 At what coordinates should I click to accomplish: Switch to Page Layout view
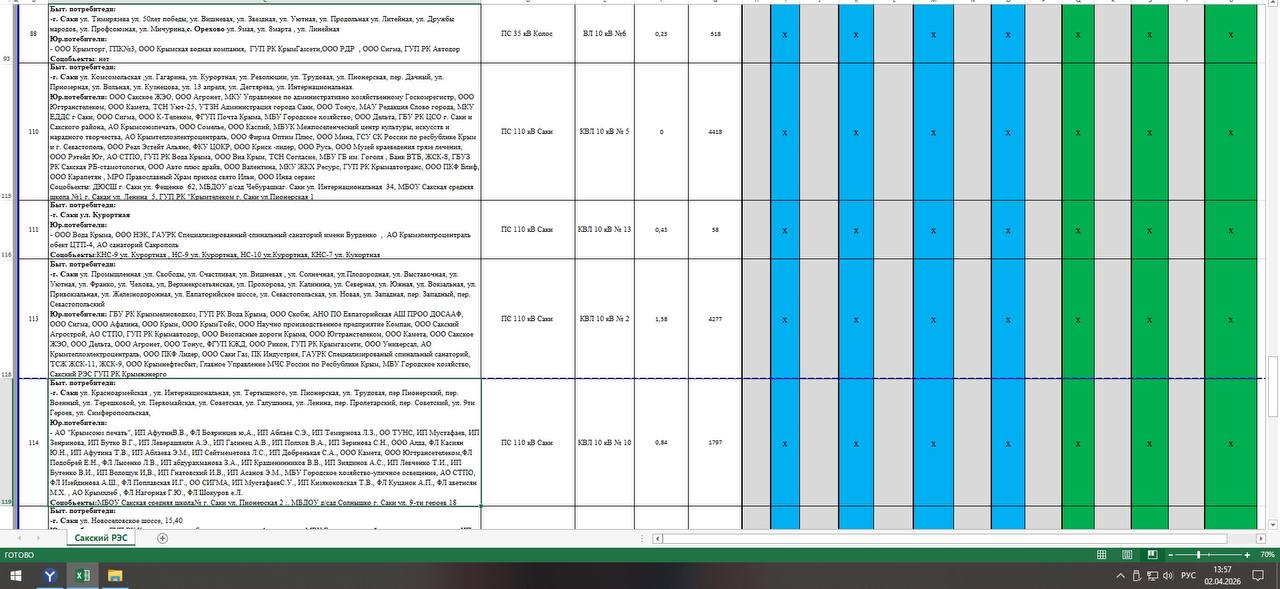coord(1127,555)
